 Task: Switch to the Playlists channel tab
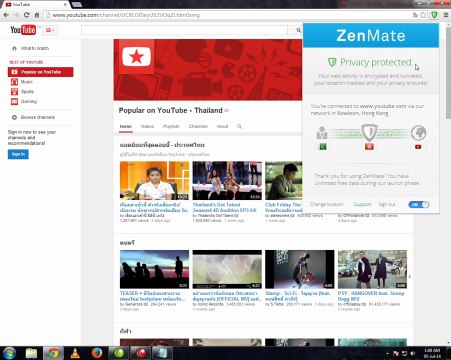(171, 126)
